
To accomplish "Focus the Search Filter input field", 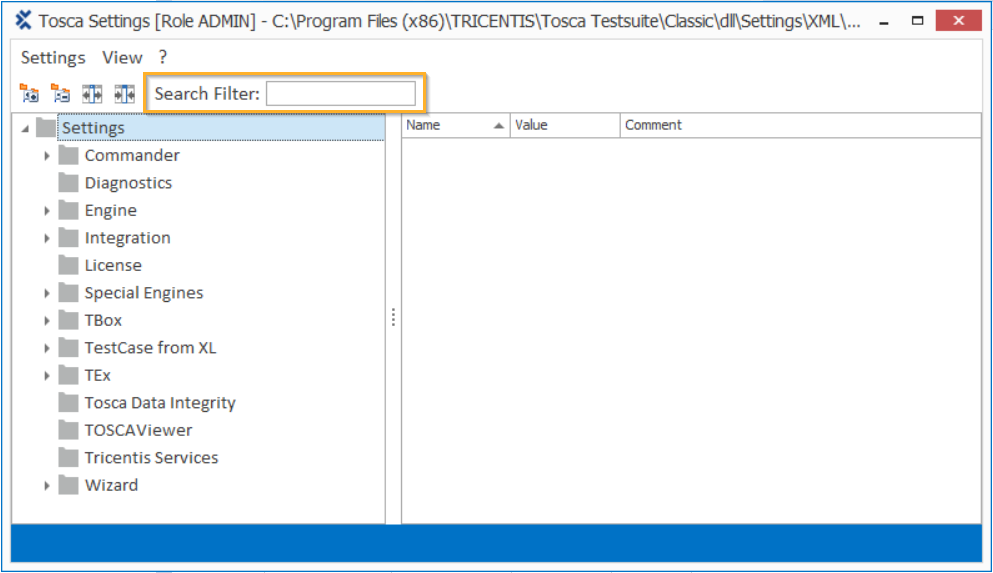I will click(x=341, y=94).
